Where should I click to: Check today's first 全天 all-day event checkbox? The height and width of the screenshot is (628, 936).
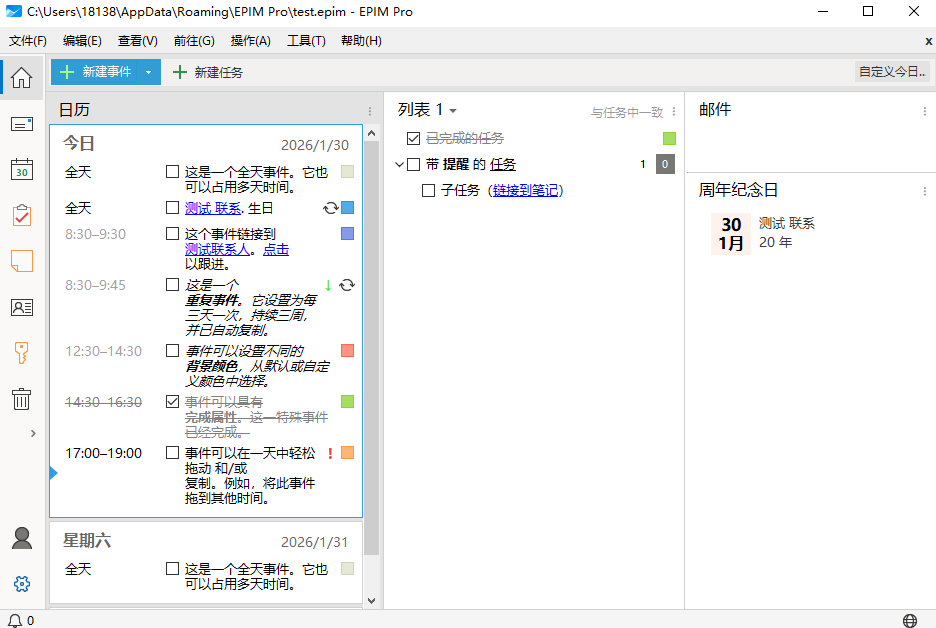point(173,172)
